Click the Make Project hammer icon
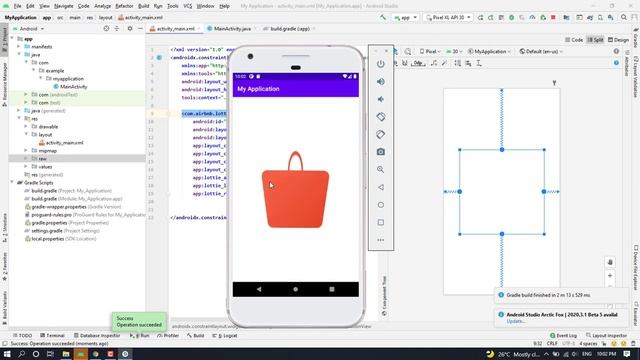 point(383,18)
